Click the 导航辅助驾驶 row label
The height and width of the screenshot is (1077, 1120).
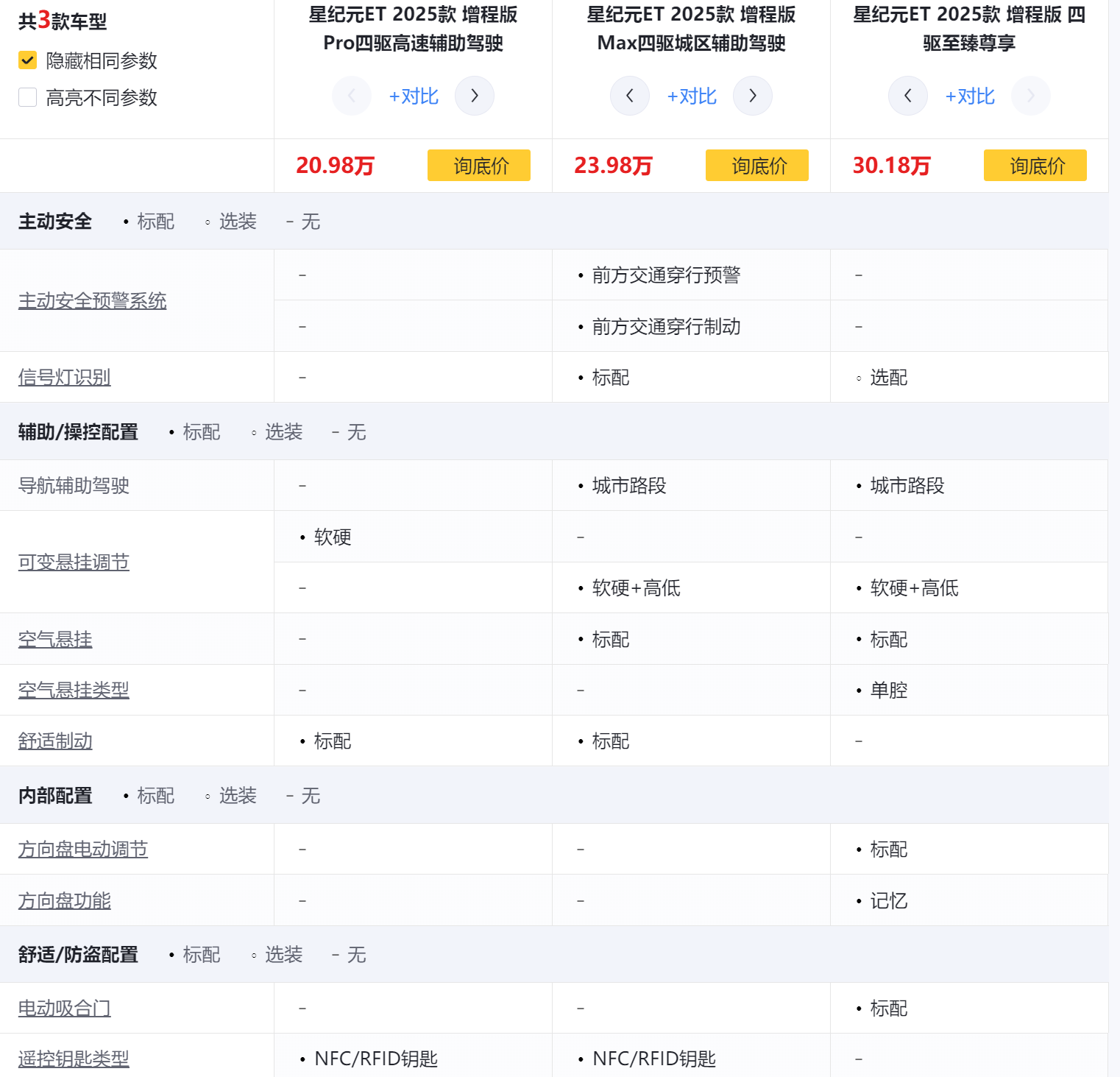click(x=74, y=485)
